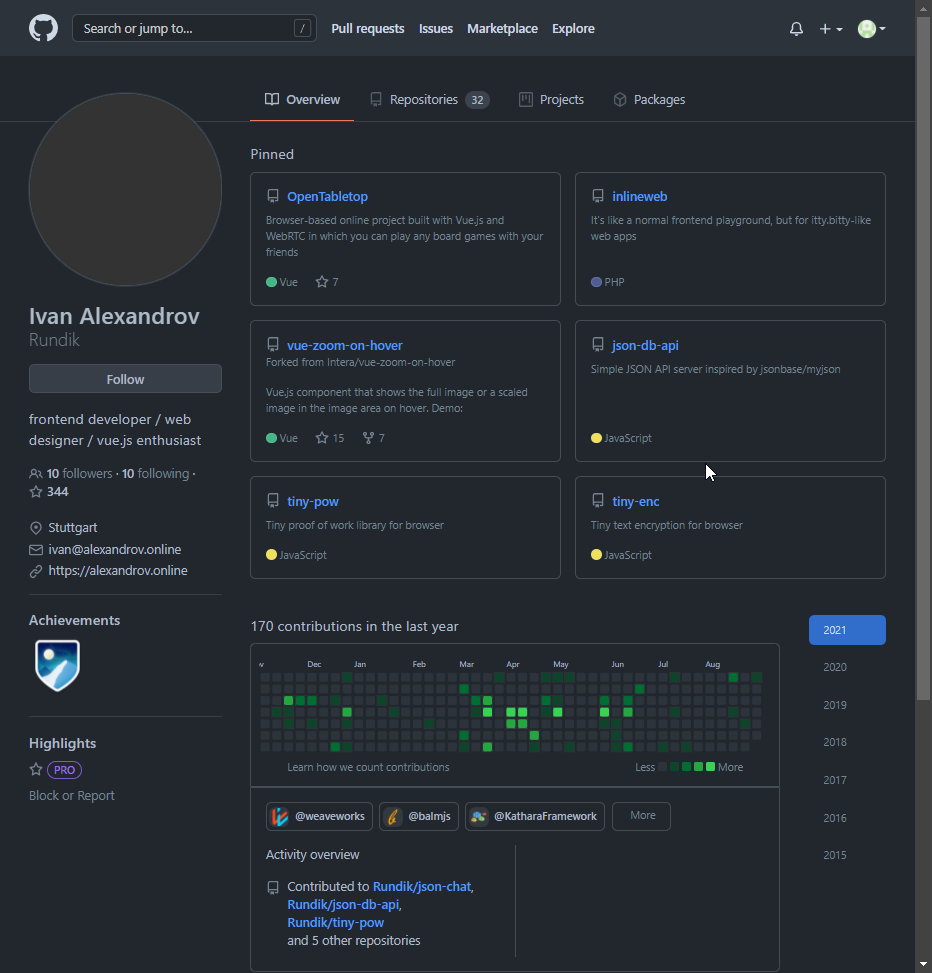Open Learn how we count contributions
Image resolution: width=932 pixels, height=973 pixels.
point(368,768)
